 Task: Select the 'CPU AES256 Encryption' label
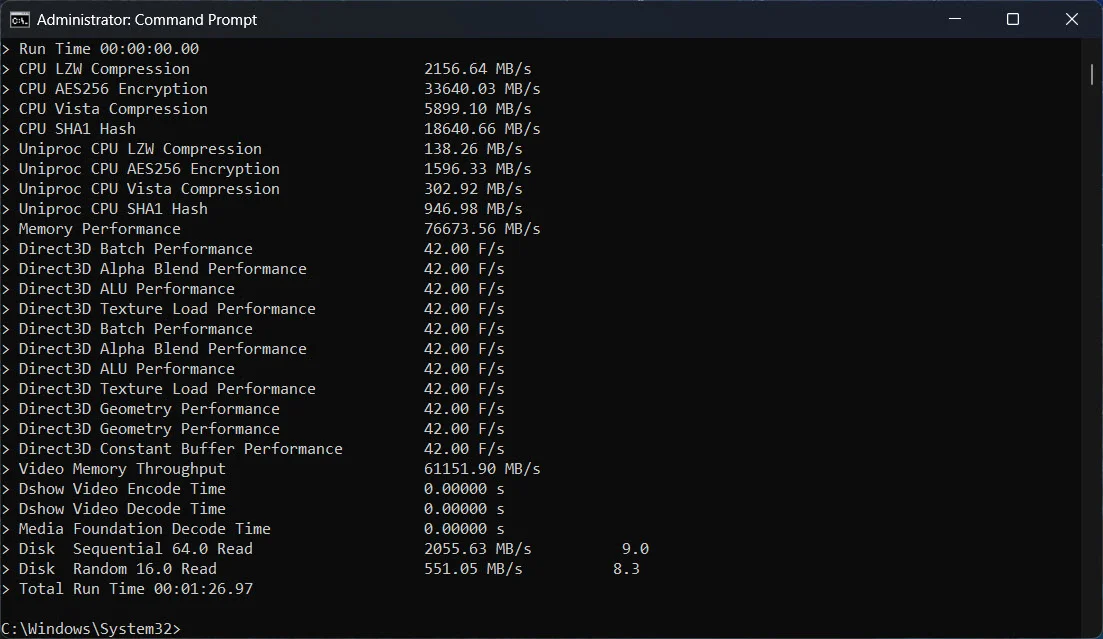(113, 89)
